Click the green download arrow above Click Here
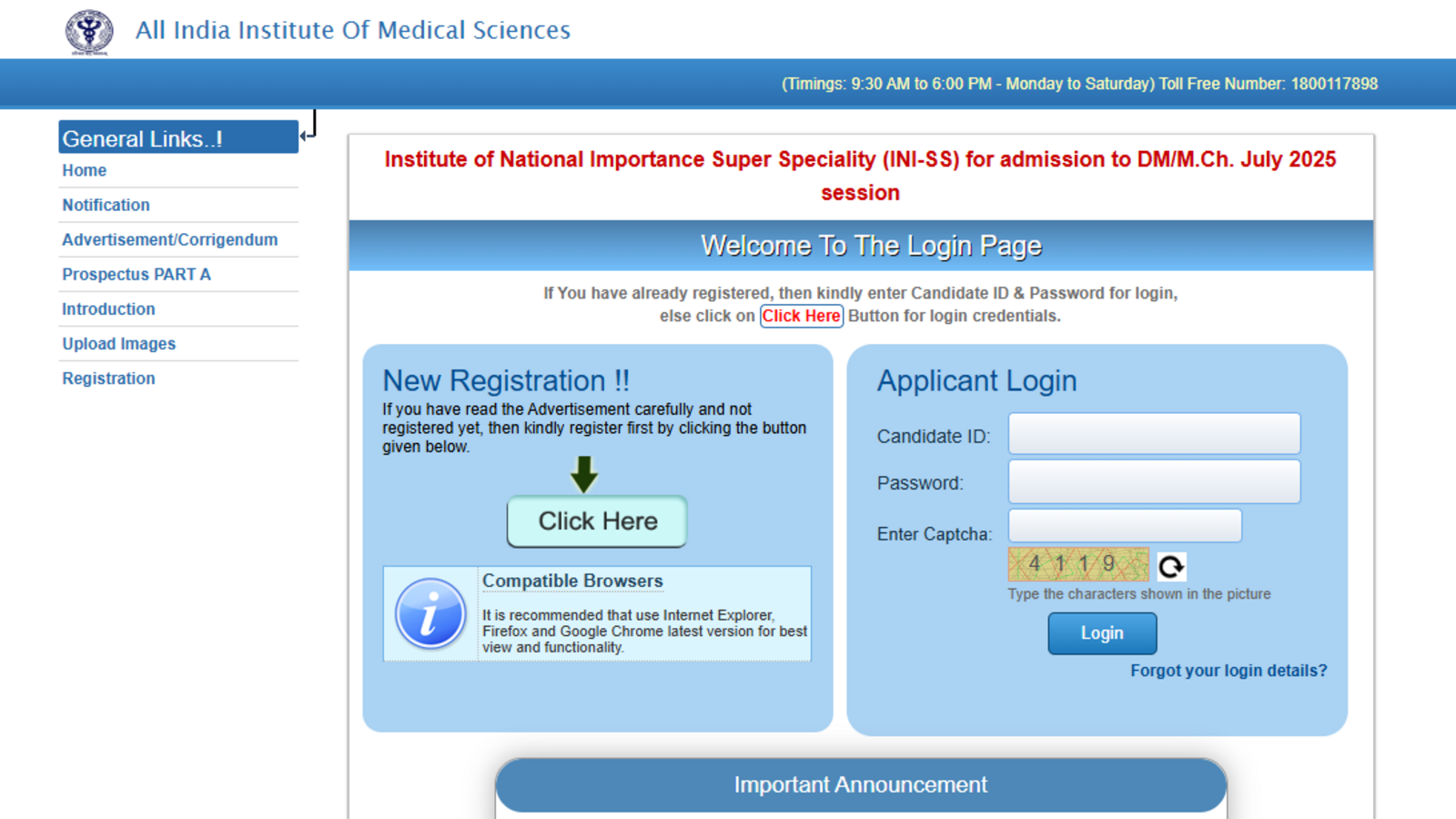This screenshot has width=1456, height=819. tap(585, 474)
